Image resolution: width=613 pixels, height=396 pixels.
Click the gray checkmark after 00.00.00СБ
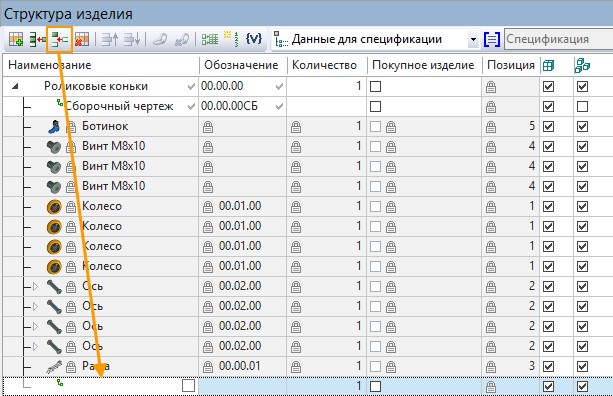pyautogui.click(x=279, y=106)
